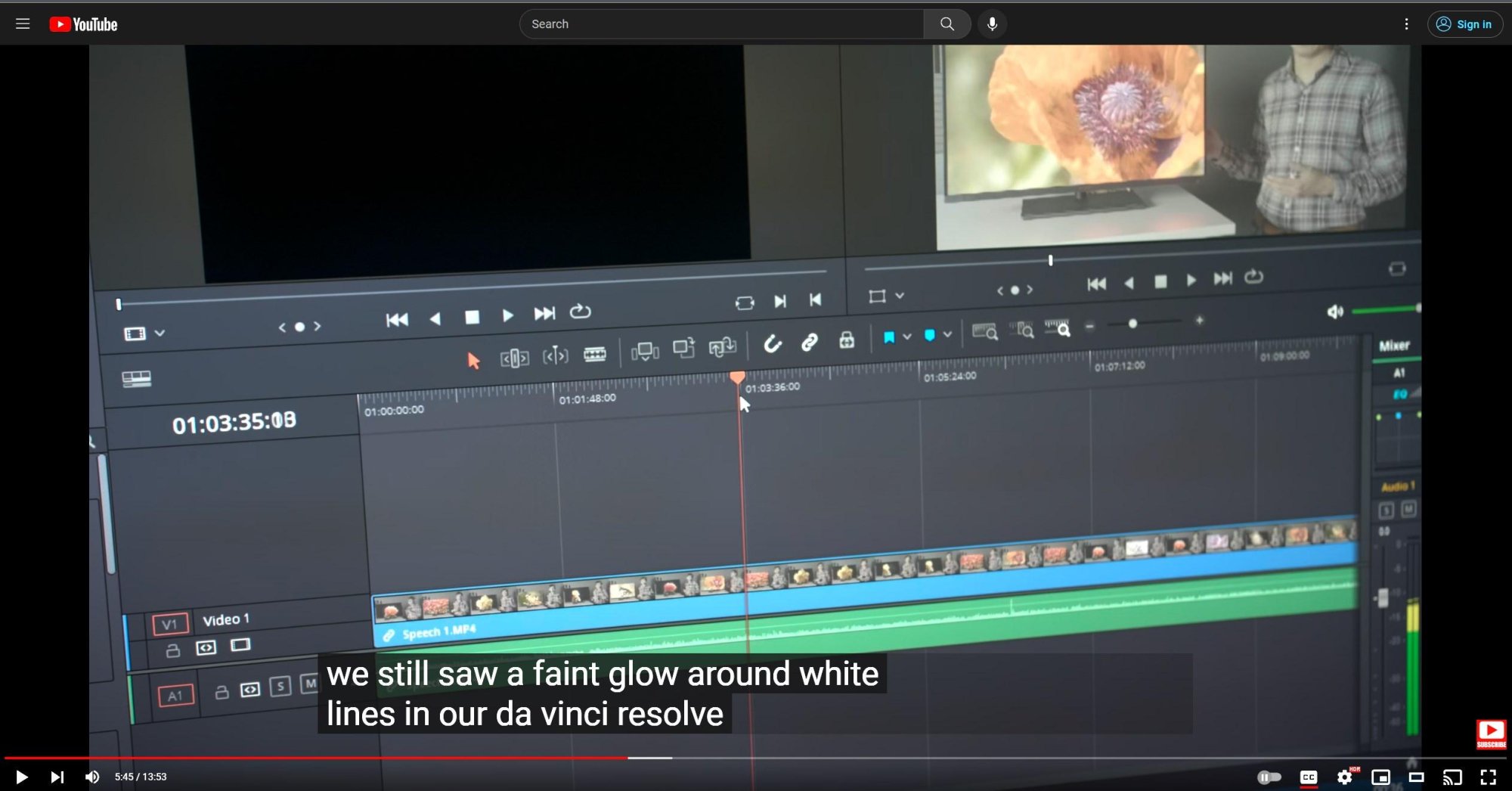Mute the video volume speaker icon
The width and height of the screenshot is (1512, 791).
[x=92, y=777]
